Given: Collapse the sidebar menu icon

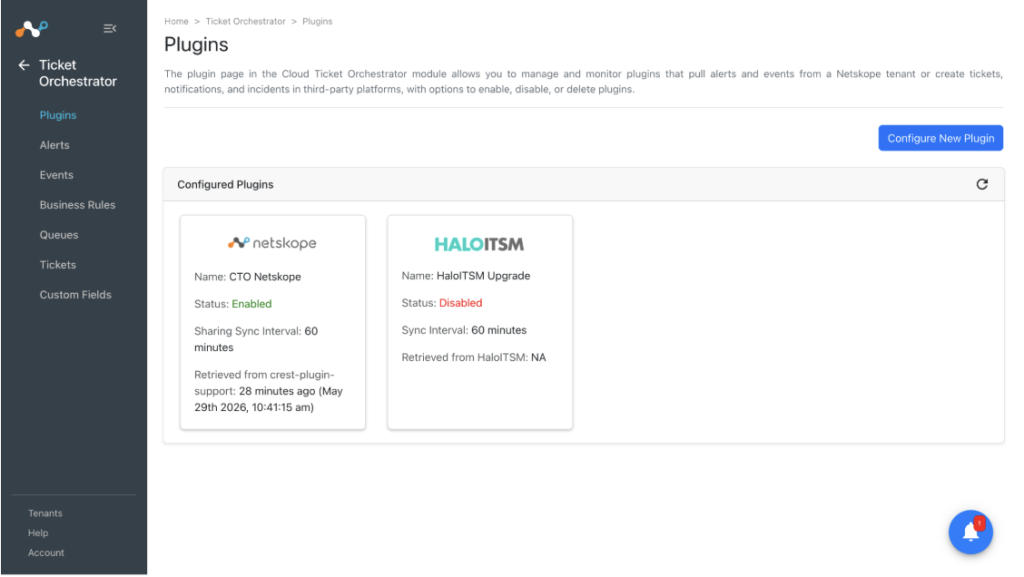Looking at the screenshot, I should point(110,28).
